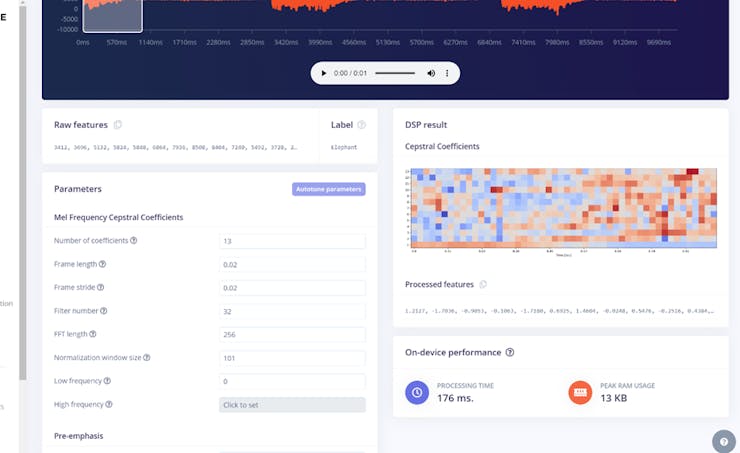Edit the Frame stride value field
The height and width of the screenshot is (453, 740).
click(x=292, y=288)
